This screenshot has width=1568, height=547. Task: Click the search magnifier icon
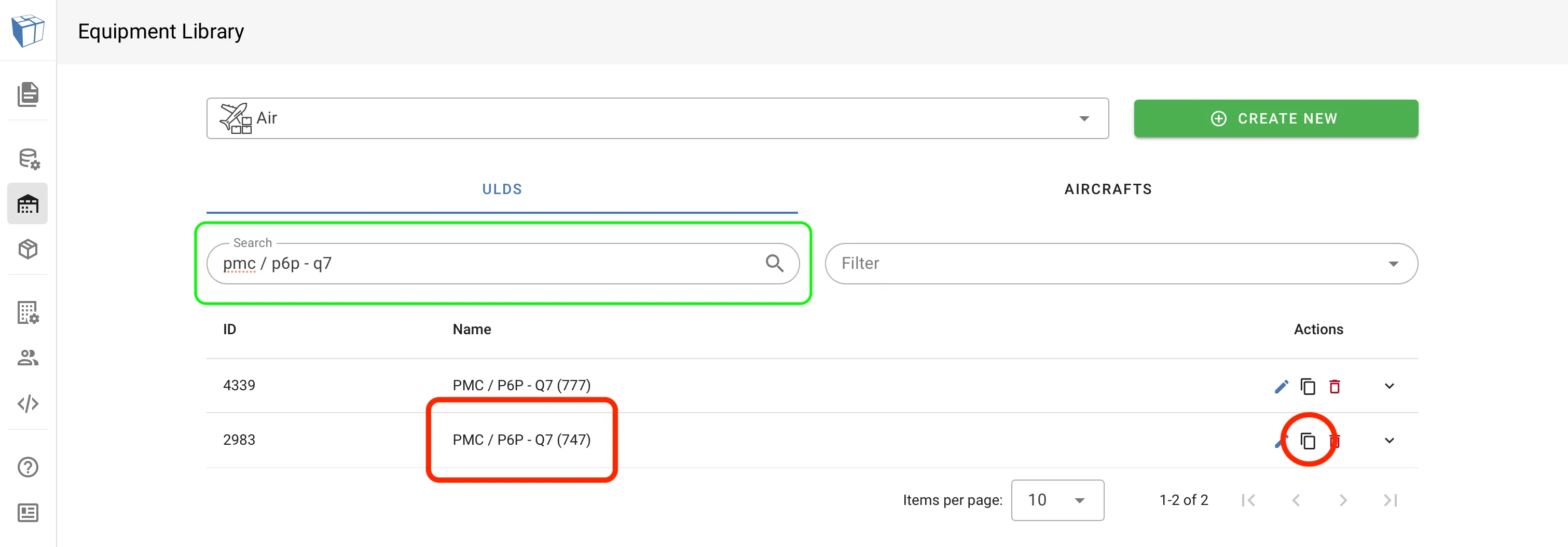point(774,263)
